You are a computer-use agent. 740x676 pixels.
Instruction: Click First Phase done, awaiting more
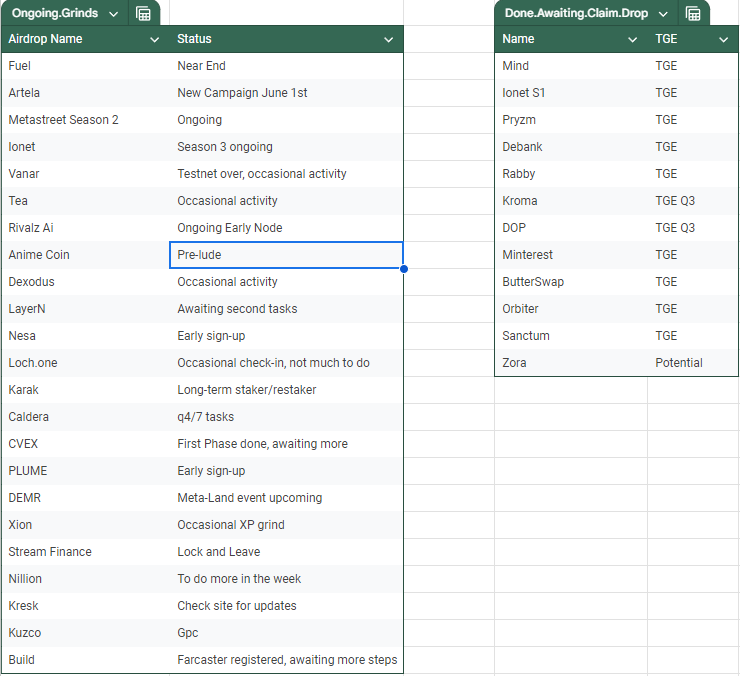point(286,444)
